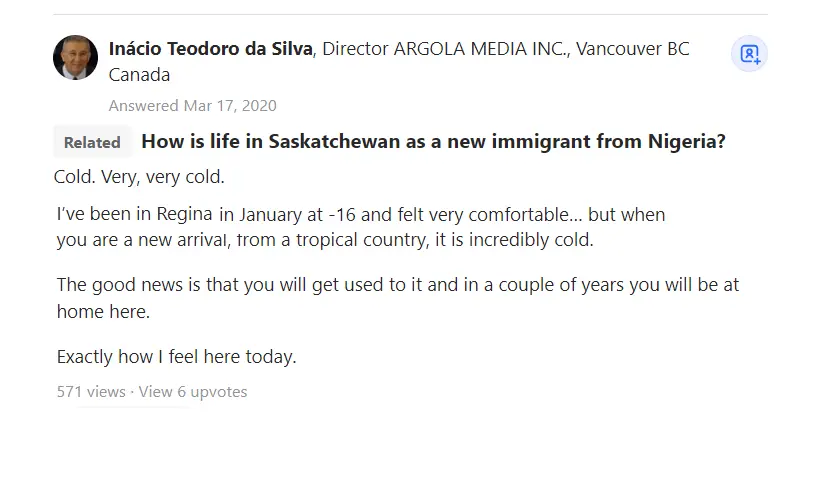Click the follow user icon beside the author
Screen dimensions: 826x487
[749, 54]
